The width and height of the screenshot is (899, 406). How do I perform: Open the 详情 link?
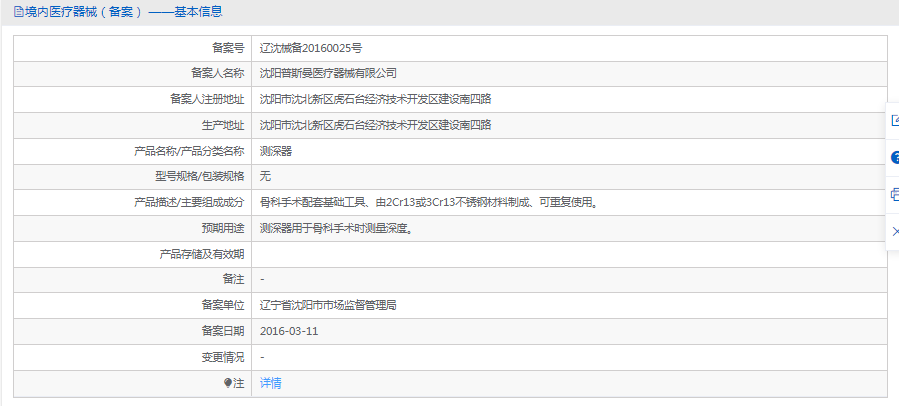coord(271,383)
